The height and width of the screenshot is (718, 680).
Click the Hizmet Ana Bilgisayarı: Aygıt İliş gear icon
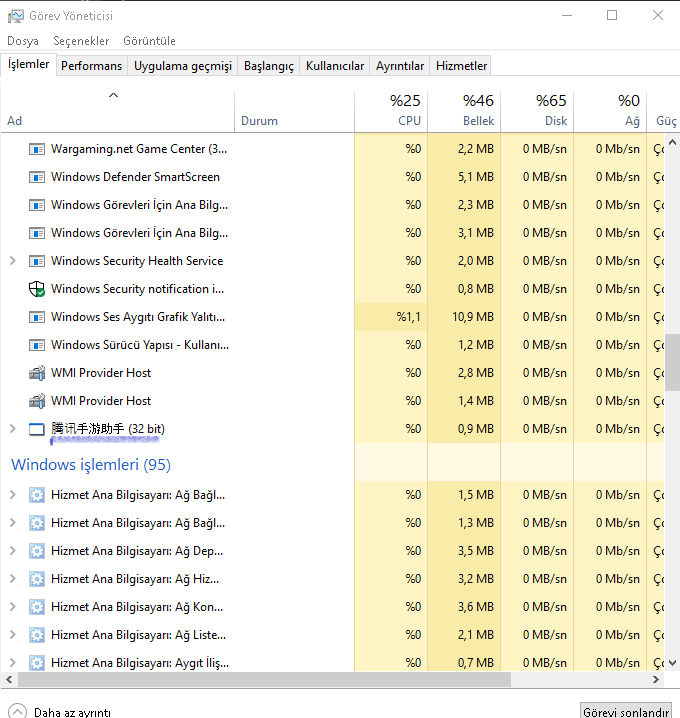coord(37,663)
